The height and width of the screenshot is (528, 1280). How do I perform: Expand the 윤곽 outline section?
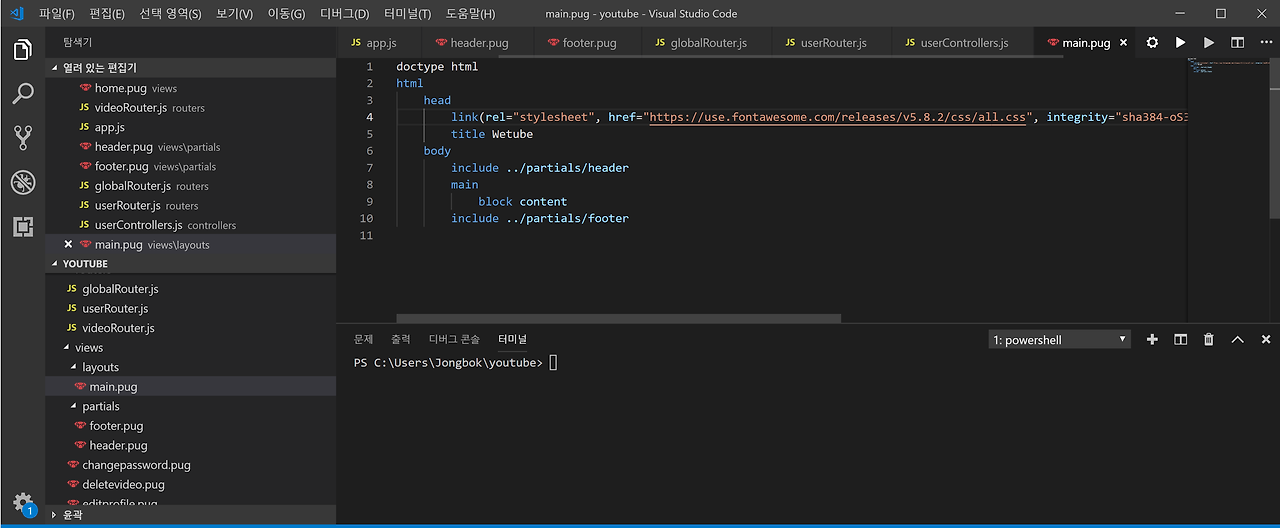click(190, 514)
